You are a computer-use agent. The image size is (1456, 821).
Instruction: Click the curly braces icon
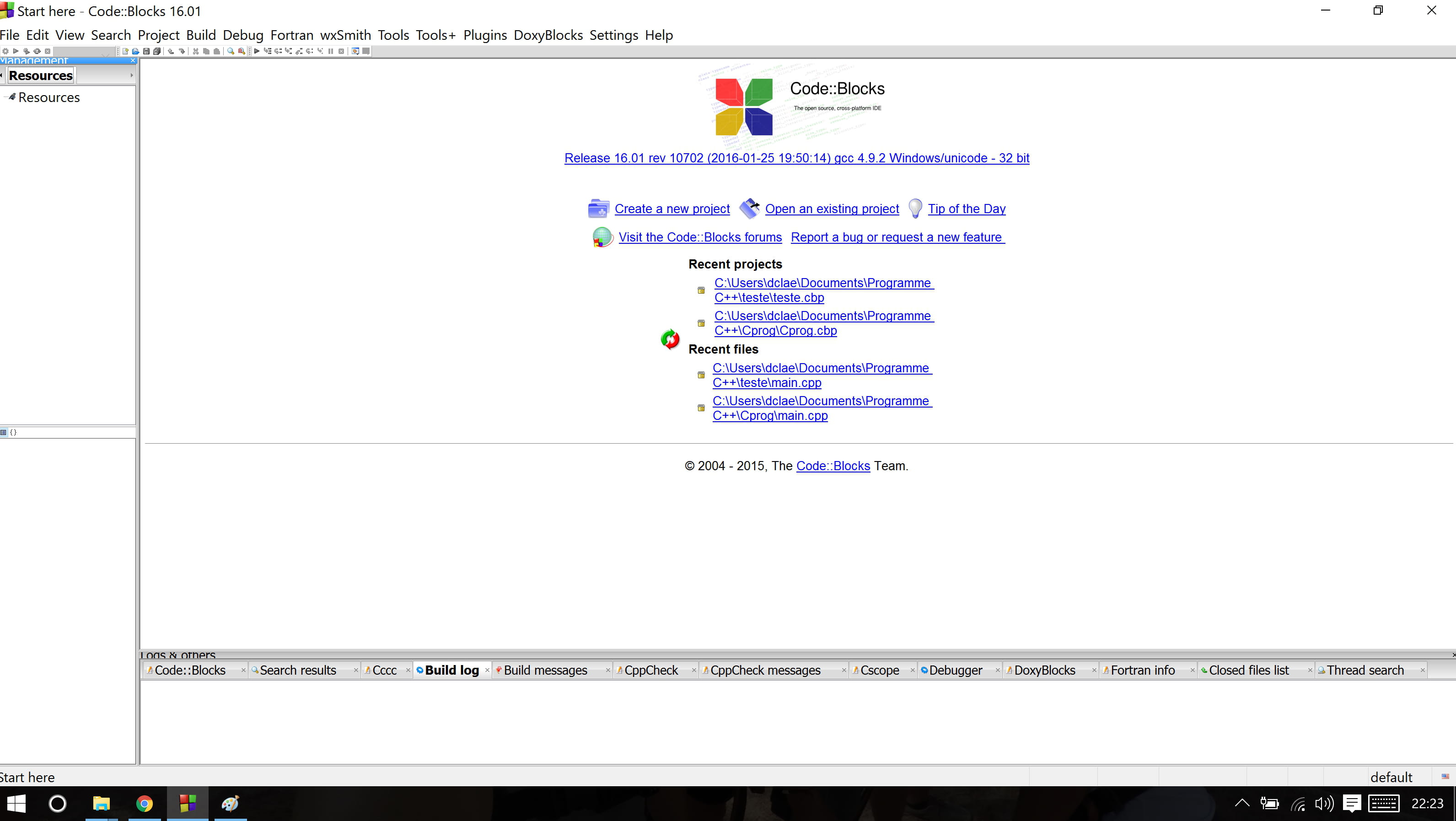14,432
